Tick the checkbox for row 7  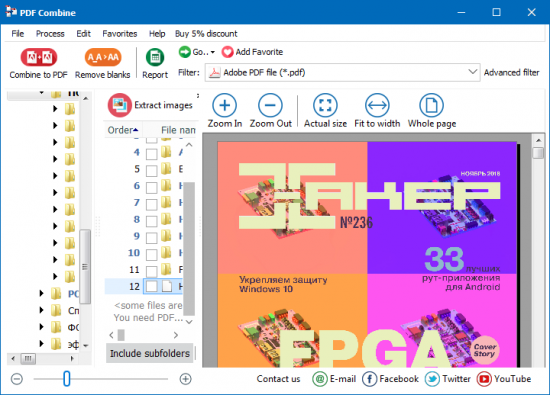click(152, 205)
